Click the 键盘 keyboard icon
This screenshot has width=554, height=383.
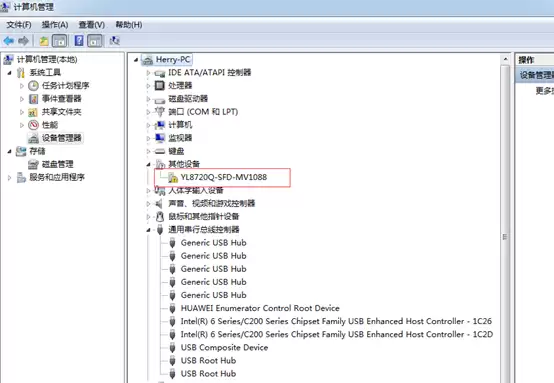160,151
